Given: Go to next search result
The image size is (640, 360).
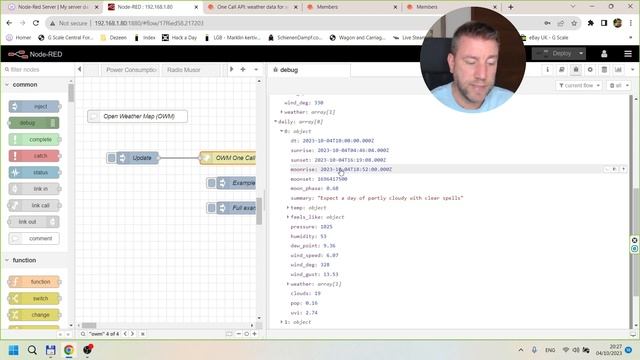Looking at the screenshot, I should 132,334.
